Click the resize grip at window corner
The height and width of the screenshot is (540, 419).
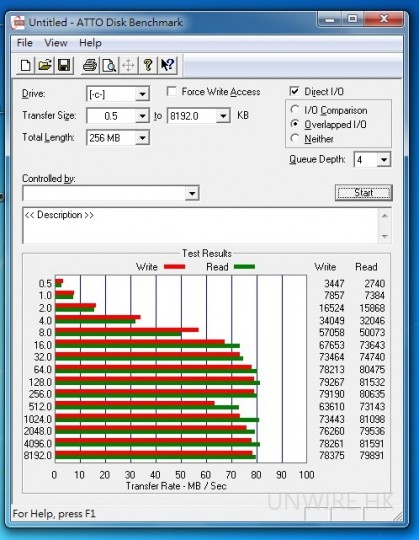tap(398, 516)
